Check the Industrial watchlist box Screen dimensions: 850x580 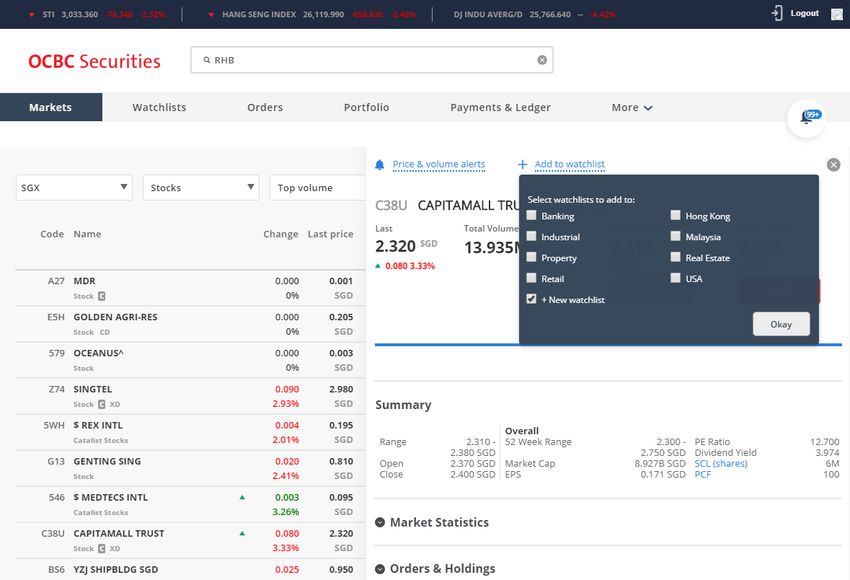point(531,236)
